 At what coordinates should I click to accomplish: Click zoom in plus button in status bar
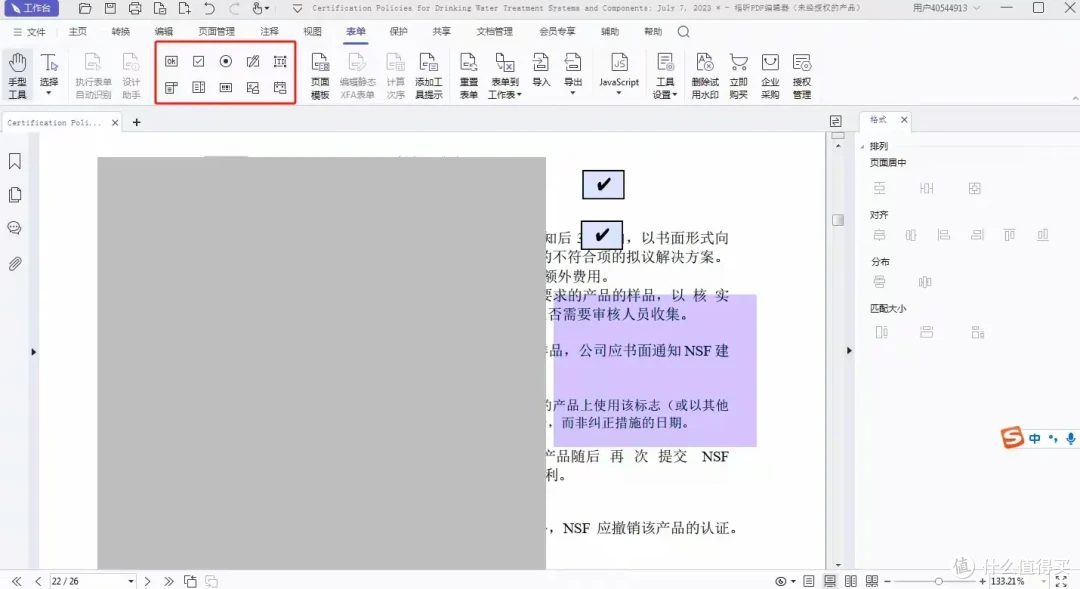pyautogui.click(x=983, y=581)
